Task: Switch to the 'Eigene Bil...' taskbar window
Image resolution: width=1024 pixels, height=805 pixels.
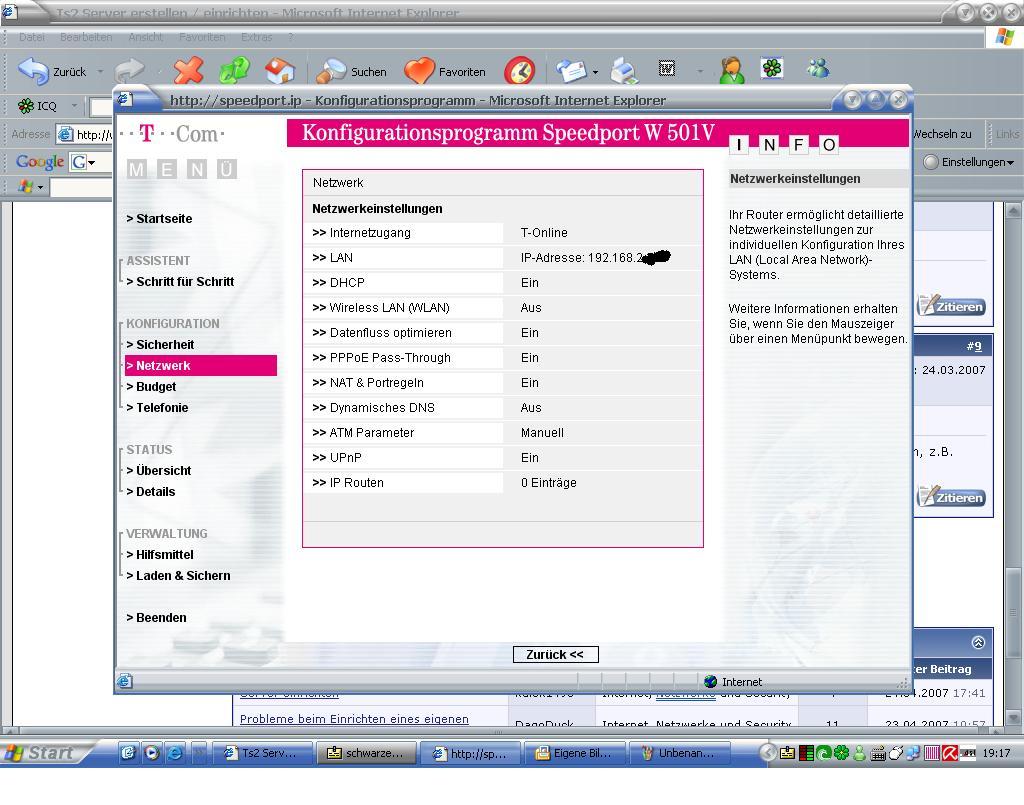Action: pos(575,753)
